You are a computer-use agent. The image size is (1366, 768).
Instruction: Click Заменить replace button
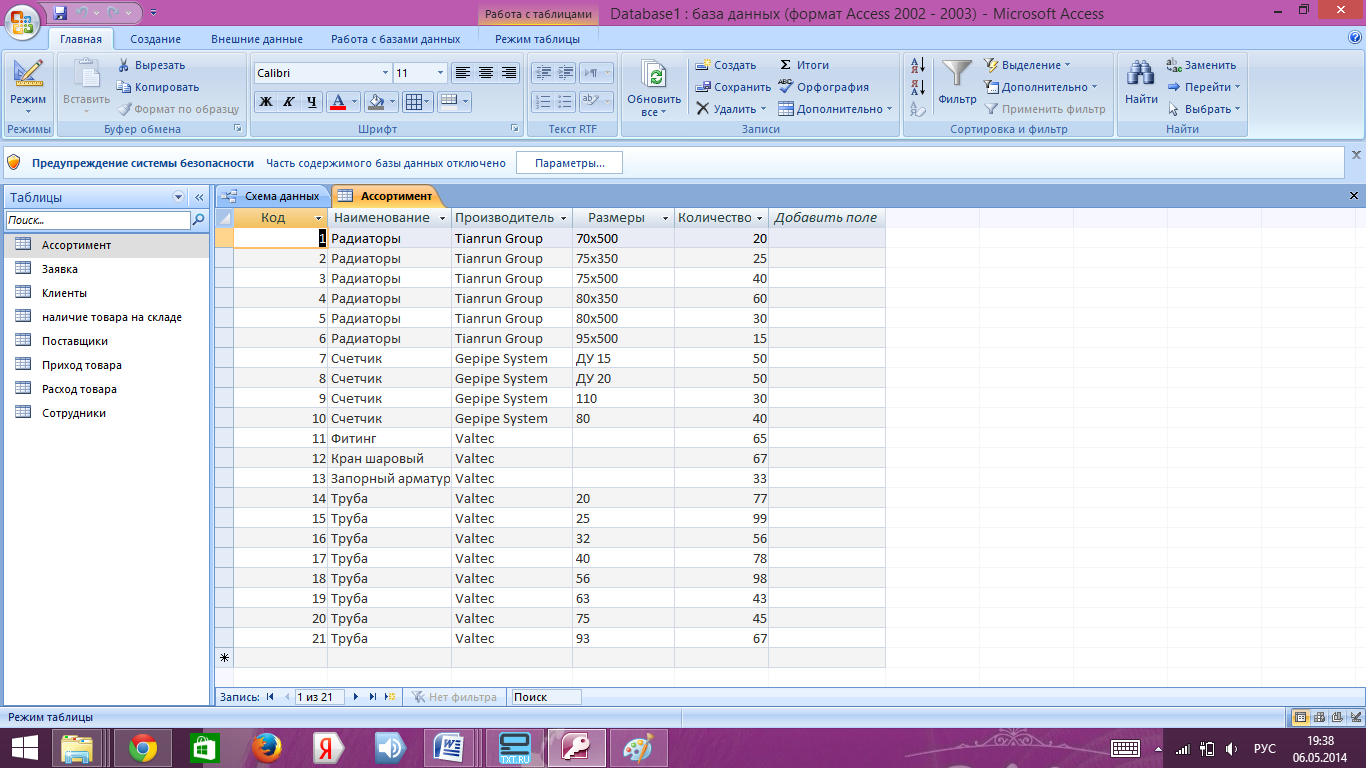(x=1201, y=65)
